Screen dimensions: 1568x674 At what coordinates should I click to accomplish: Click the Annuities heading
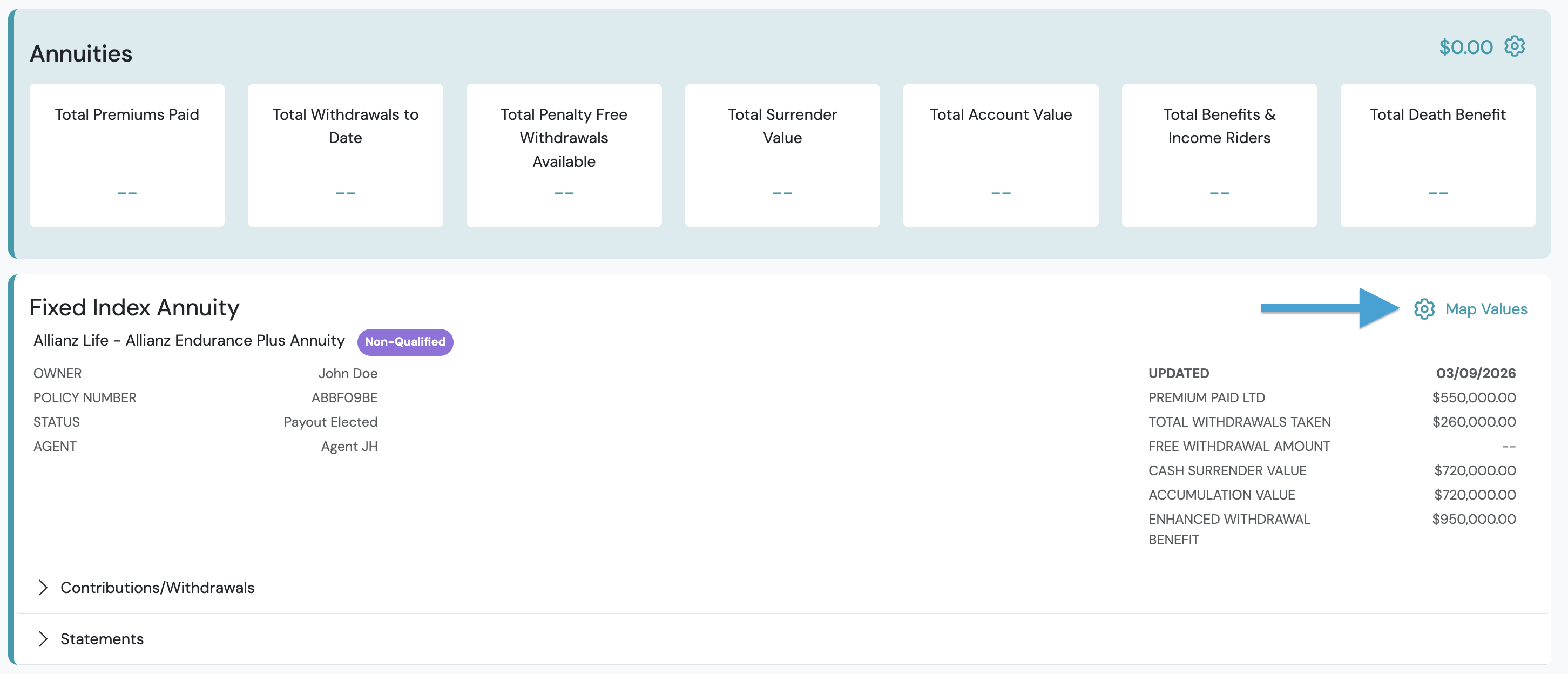coord(81,53)
